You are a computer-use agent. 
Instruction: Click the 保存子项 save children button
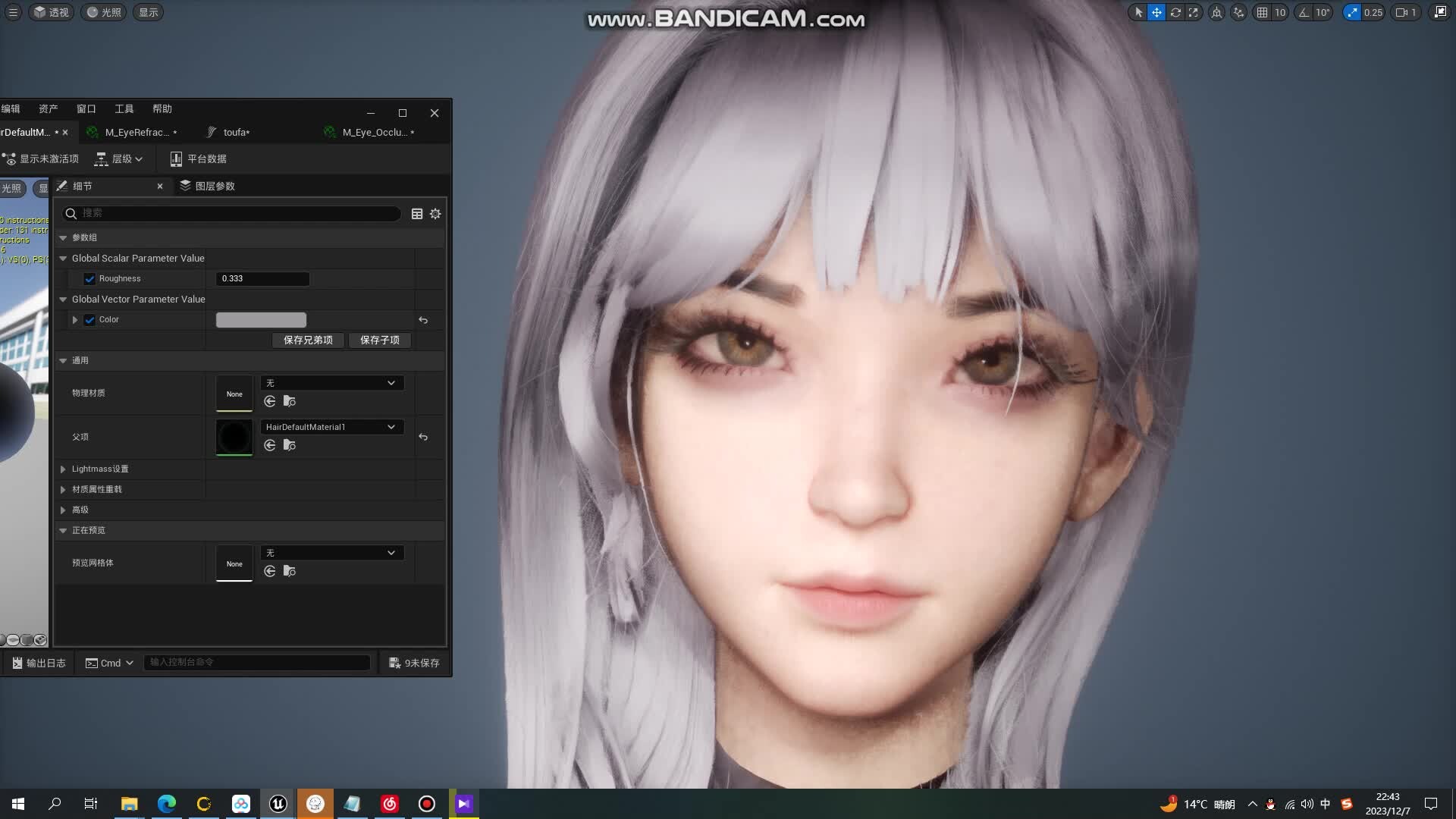tap(379, 339)
